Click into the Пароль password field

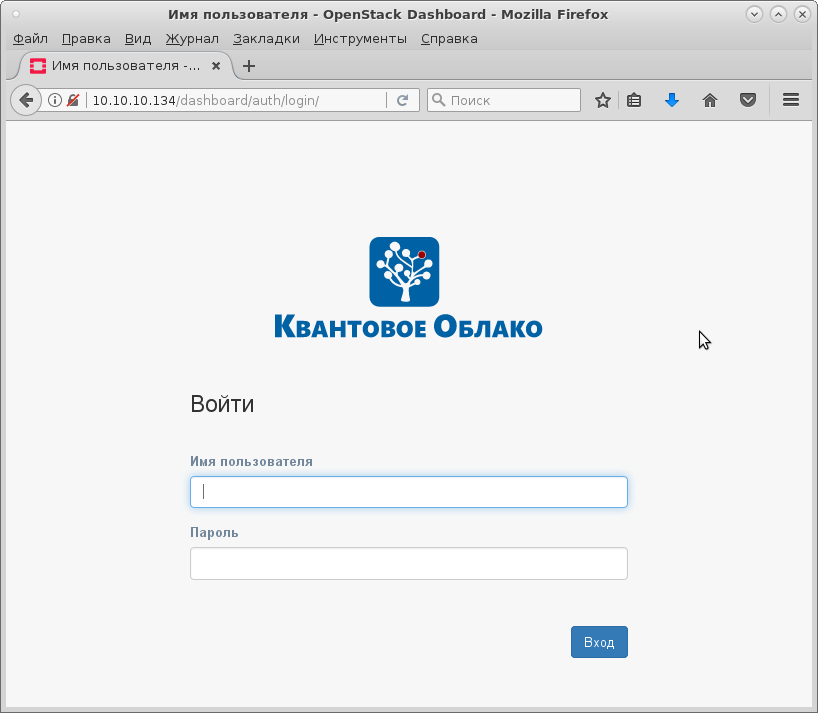coord(408,563)
